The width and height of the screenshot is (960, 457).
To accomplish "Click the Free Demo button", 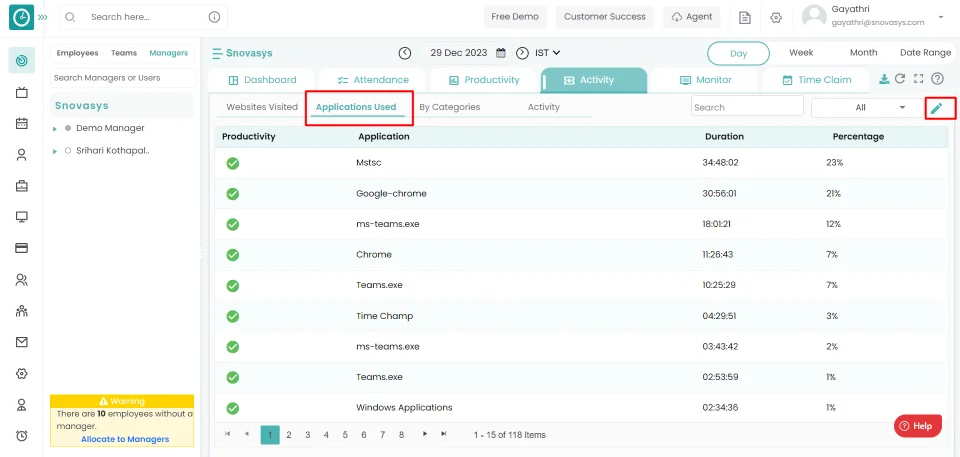I will (515, 17).
